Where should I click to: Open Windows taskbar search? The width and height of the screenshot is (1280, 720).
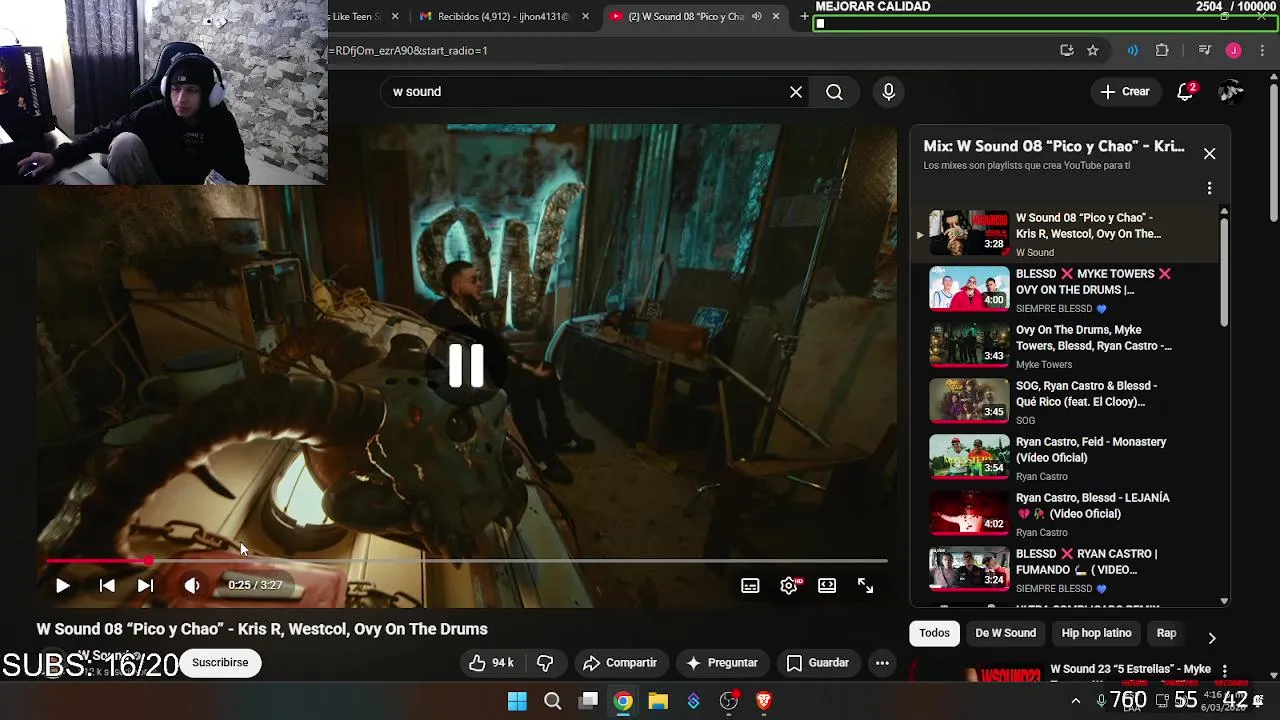553,701
